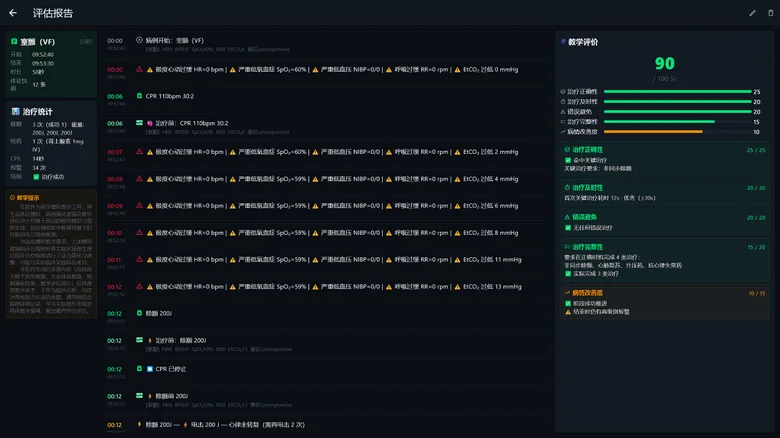The image size is (780, 438).
Task: Click the red alarm triangle at 00:07
Action: [x=139, y=152]
